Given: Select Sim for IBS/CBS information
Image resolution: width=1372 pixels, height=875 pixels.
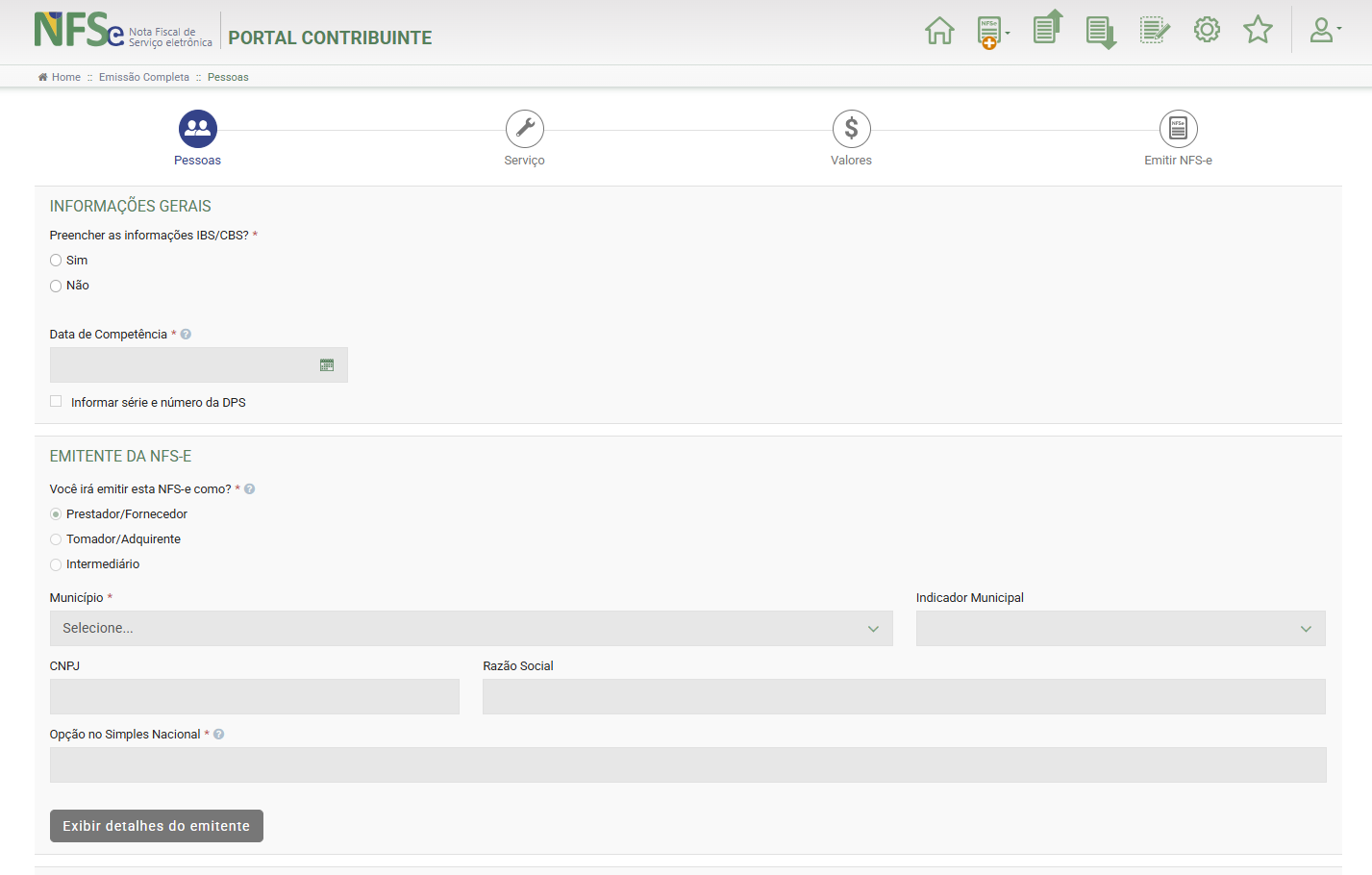Looking at the screenshot, I should pos(56,261).
